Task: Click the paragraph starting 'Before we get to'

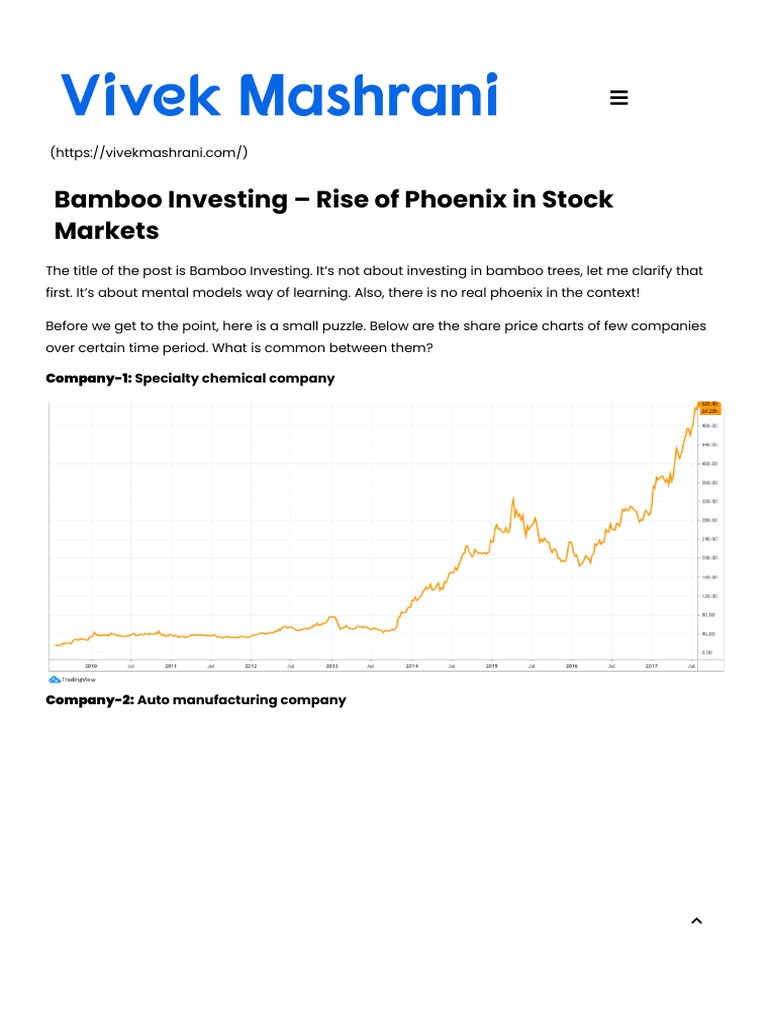Action: pyautogui.click(x=376, y=336)
